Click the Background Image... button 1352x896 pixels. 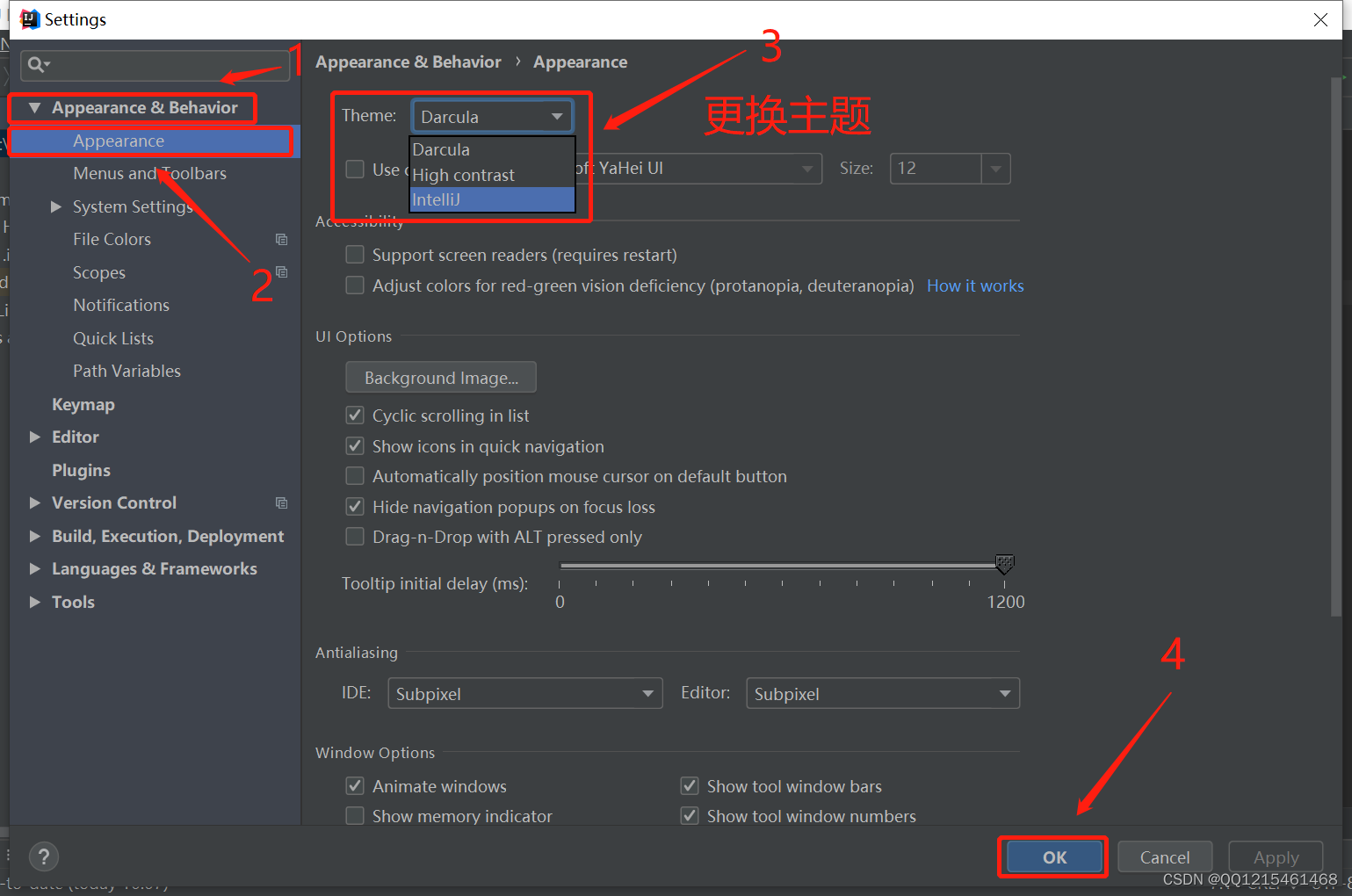(441, 378)
